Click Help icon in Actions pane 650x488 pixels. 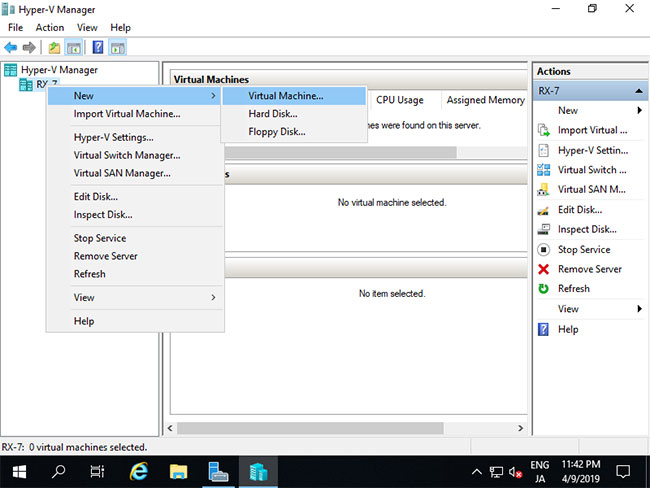543,330
